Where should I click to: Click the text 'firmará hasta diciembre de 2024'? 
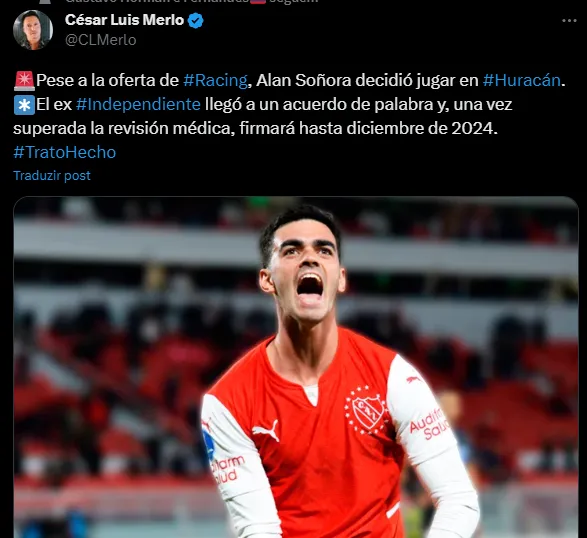click(x=368, y=128)
